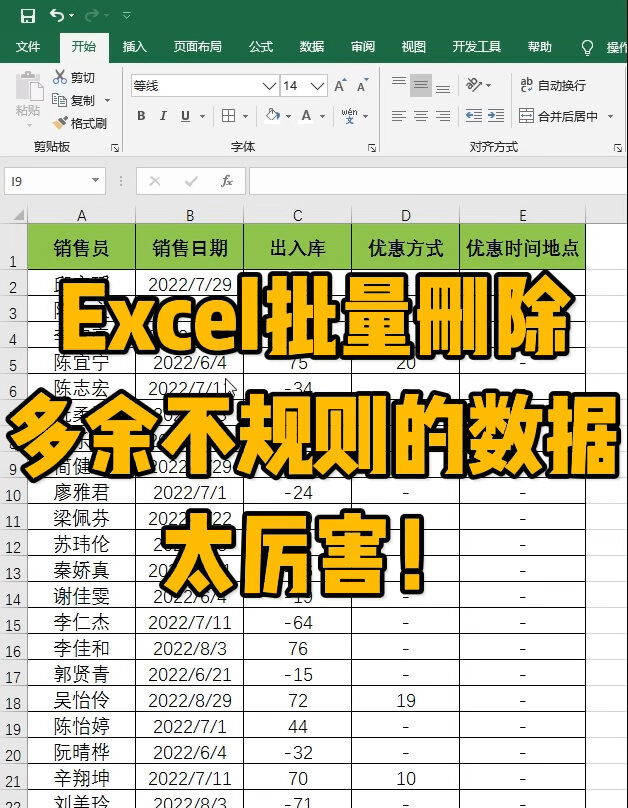
Task: Apply cell borders icon
Action: pyautogui.click(x=228, y=116)
